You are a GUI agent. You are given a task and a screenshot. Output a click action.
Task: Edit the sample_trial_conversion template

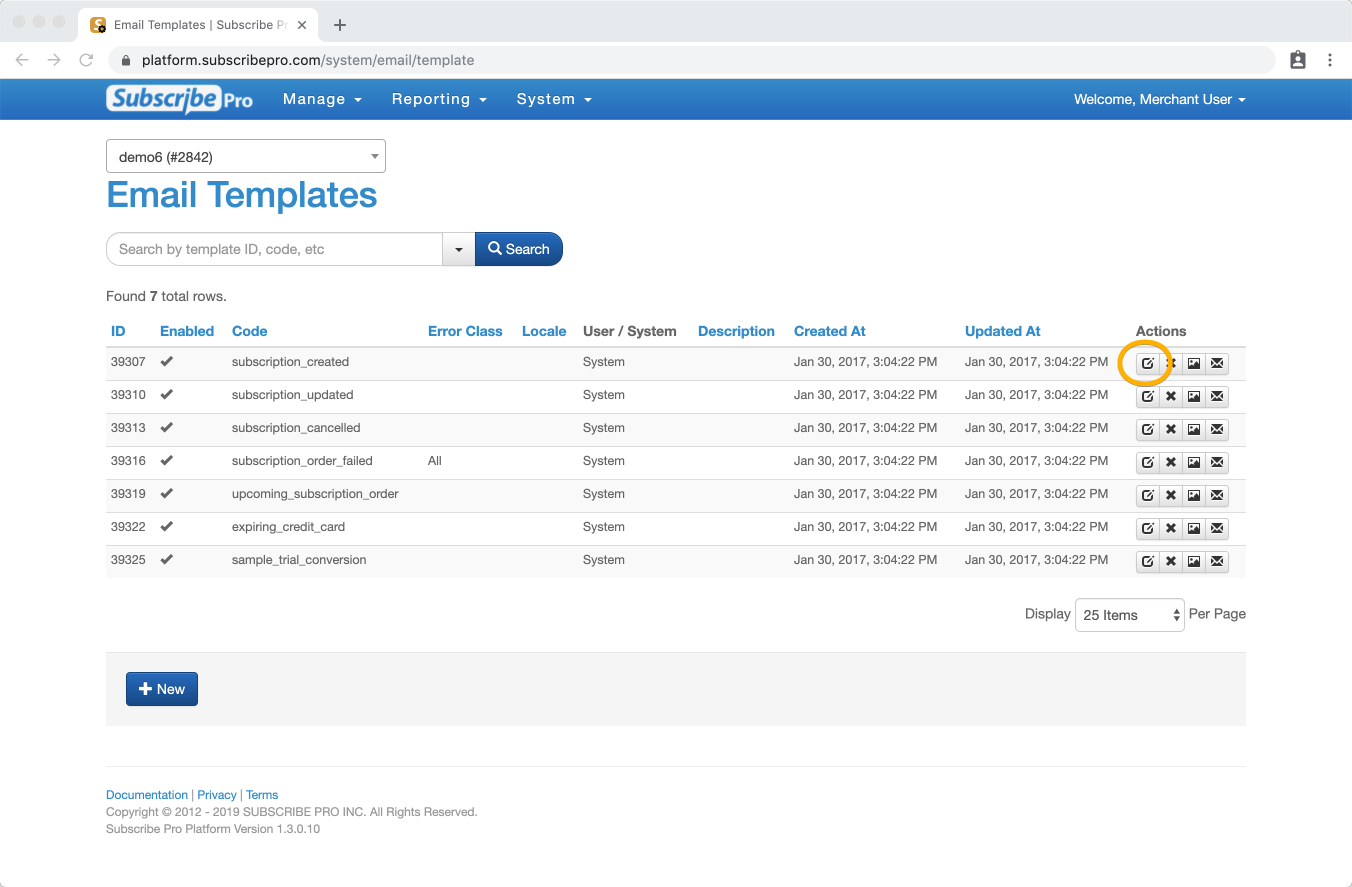click(x=1148, y=562)
